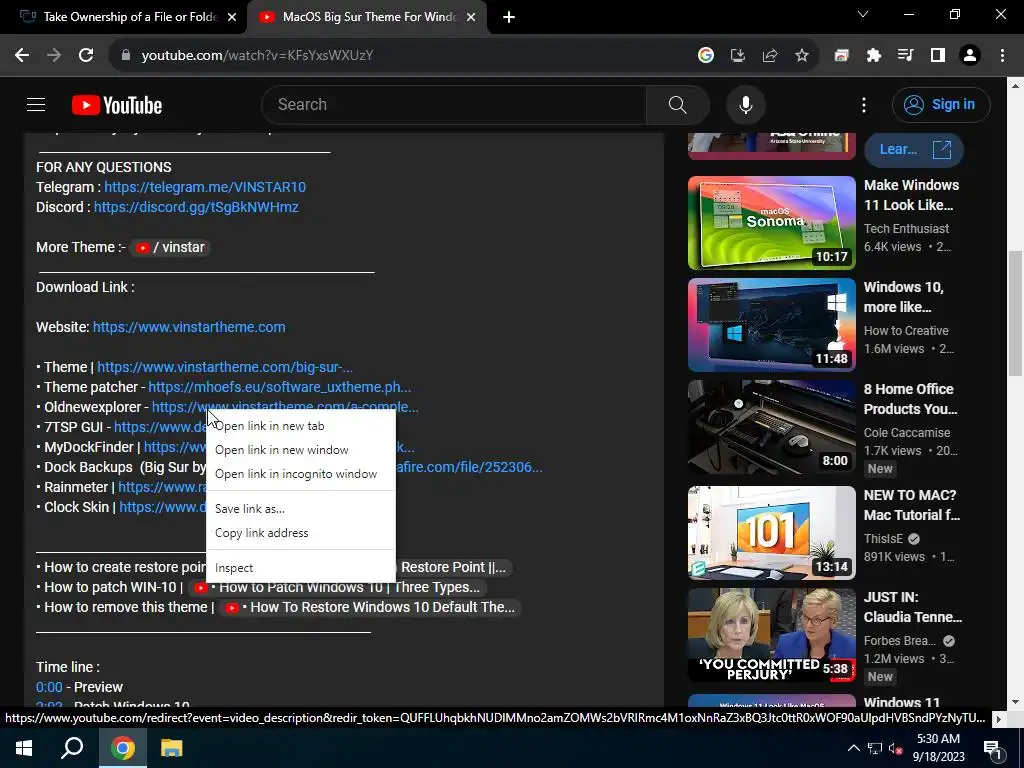
Task: Click the Google icon in address bar
Action: (705, 56)
